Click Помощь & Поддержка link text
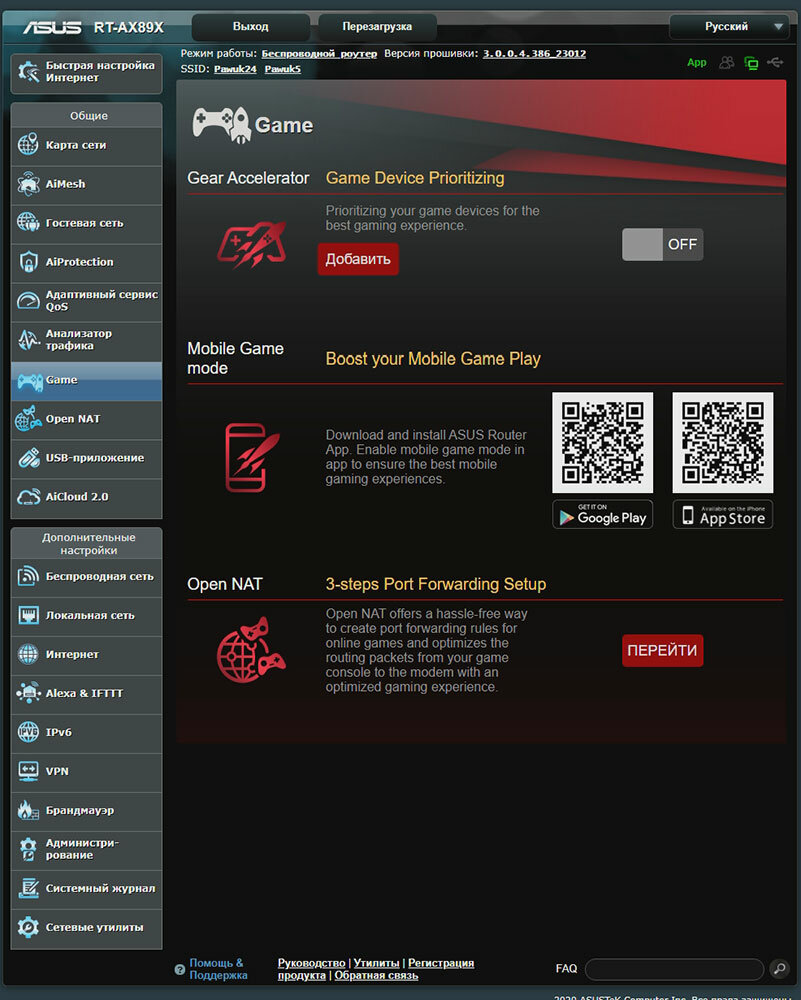Screen dimensions: 801x1000 coord(217,969)
